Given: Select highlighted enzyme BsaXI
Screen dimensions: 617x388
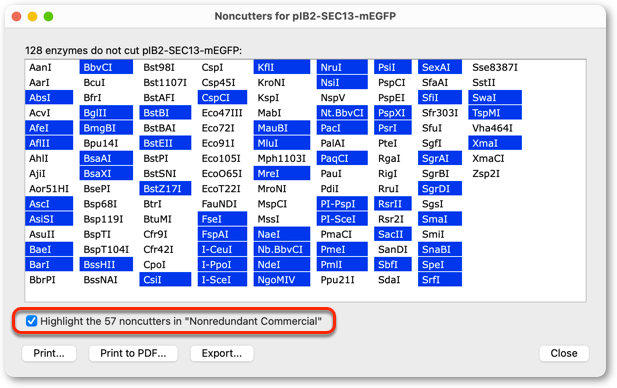Looking at the screenshot, I should (106, 174).
